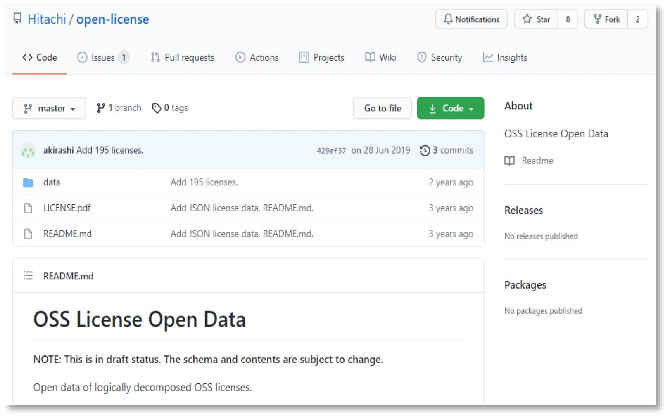Image resolution: width=670 pixels, height=419 pixels.
Task: Click the README list icon above content
Action: [x=27, y=275]
